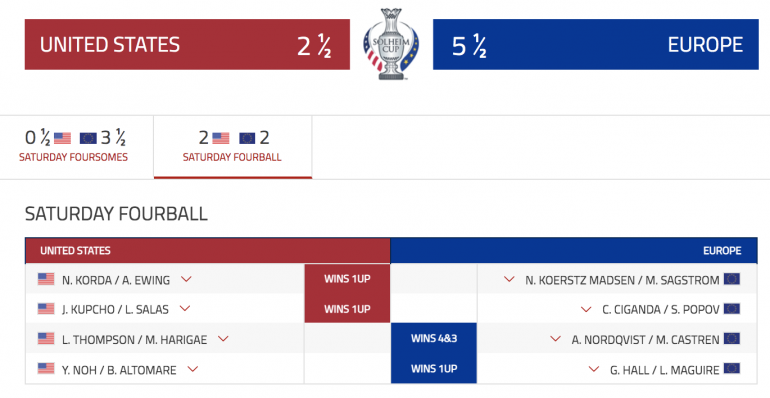The height and width of the screenshot is (398, 770).
Task: Click US flag beside J. Kupcho / L. Salas
Action: click(x=46, y=309)
